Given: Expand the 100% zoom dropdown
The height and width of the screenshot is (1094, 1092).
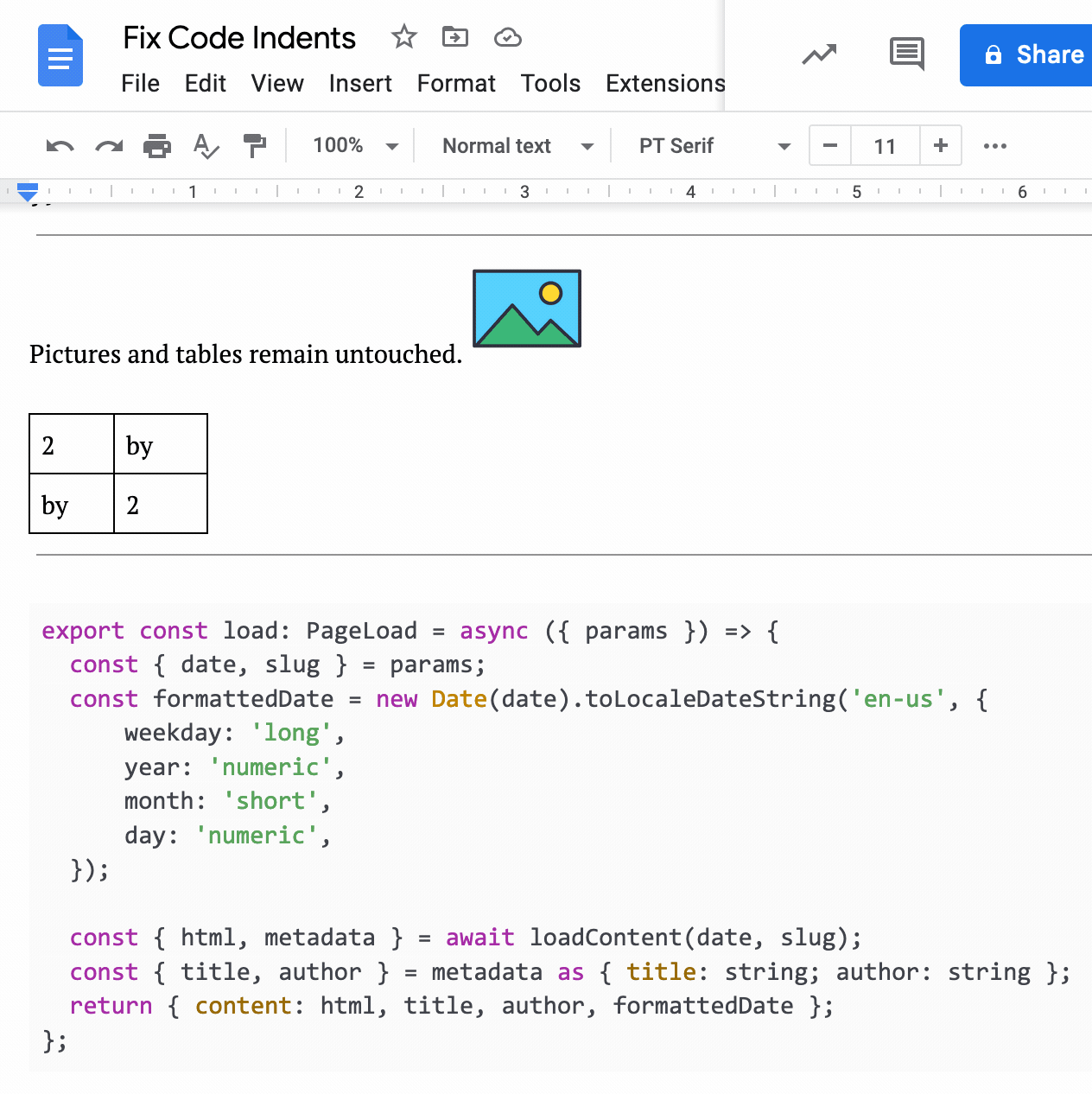Looking at the screenshot, I should [355, 146].
